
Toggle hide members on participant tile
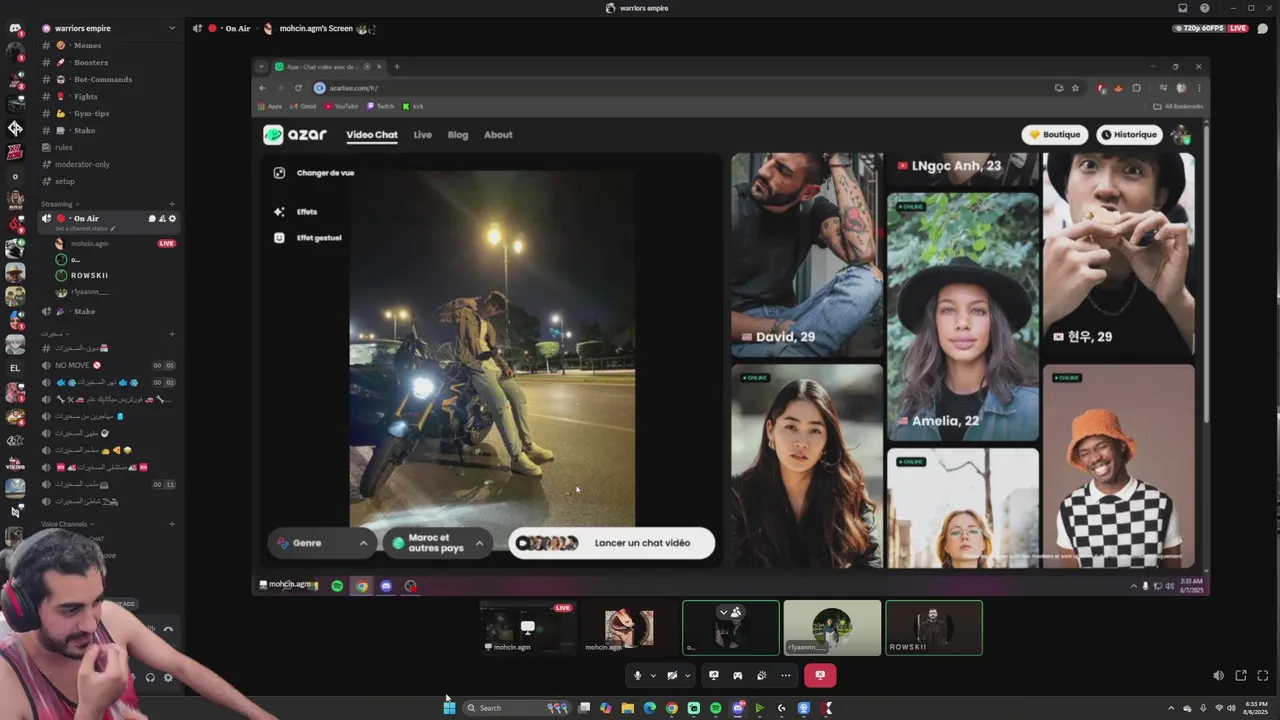[x=729, y=612]
